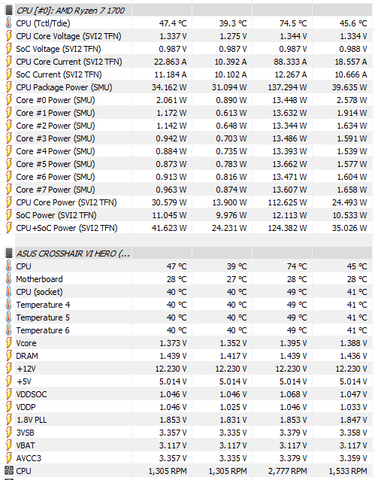Click the lightning icon beside Vcore
Screen dimensions: 375x480
click(9, 343)
